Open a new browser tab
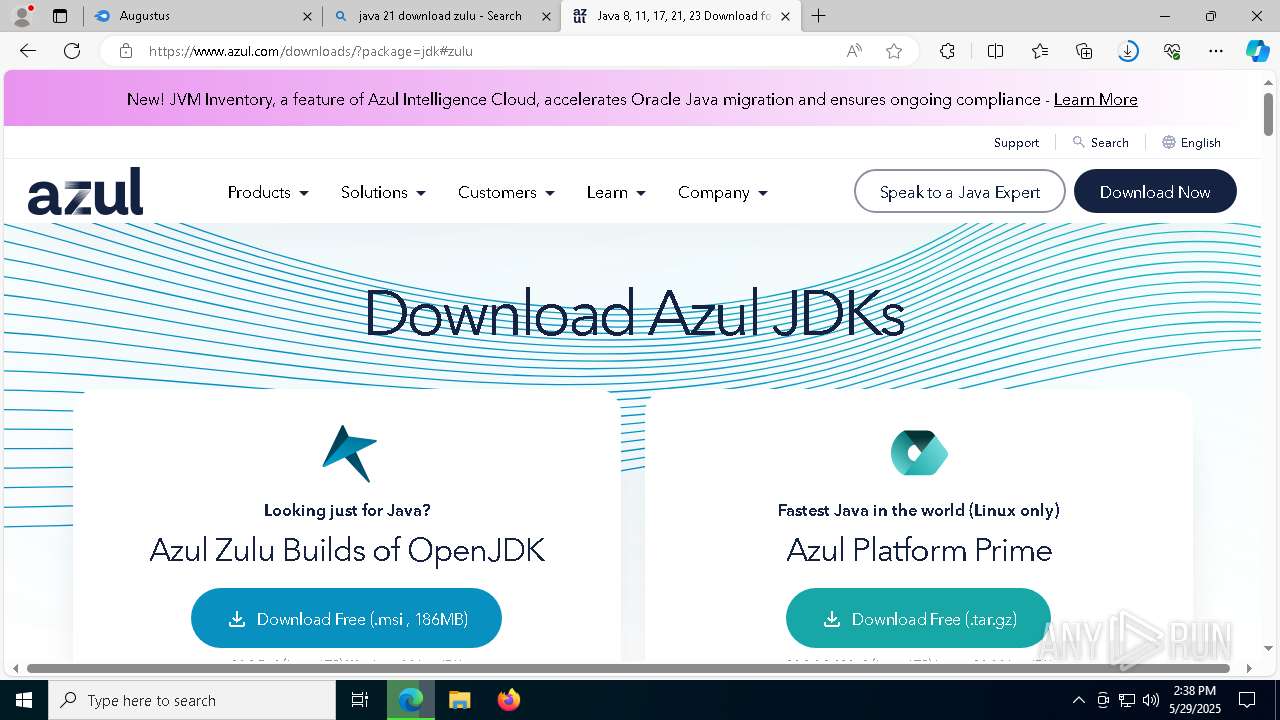The image size is (1280, 720). pos(819,16)
